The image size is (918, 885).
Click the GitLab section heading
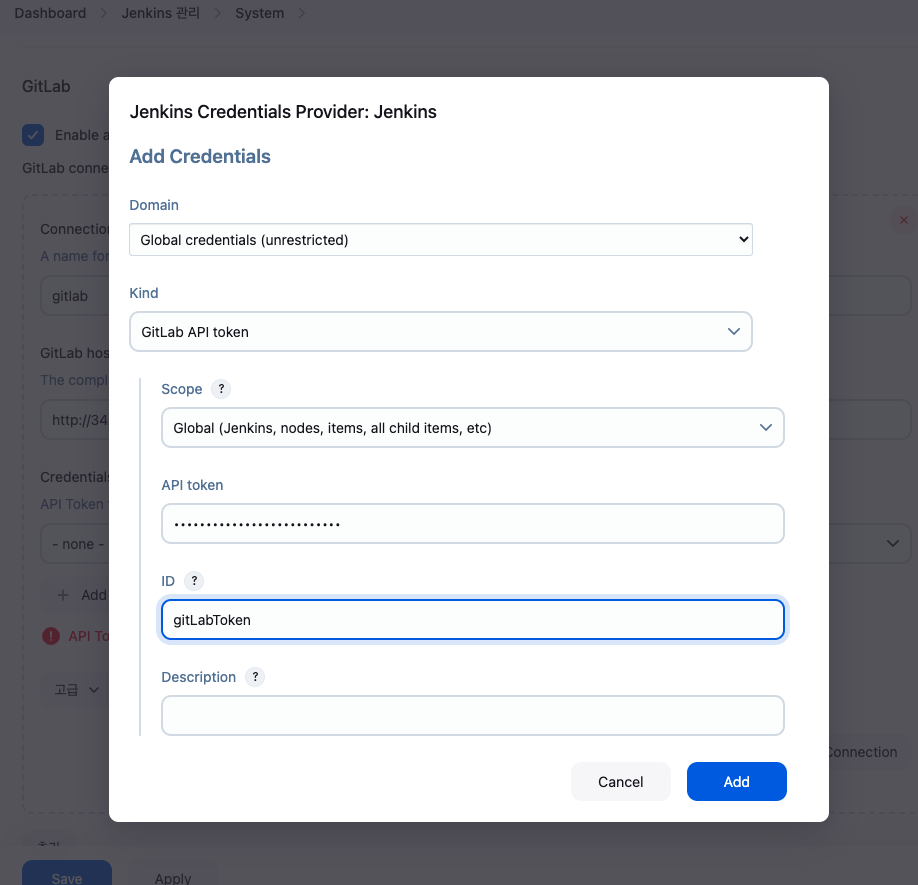pos(46,86)
